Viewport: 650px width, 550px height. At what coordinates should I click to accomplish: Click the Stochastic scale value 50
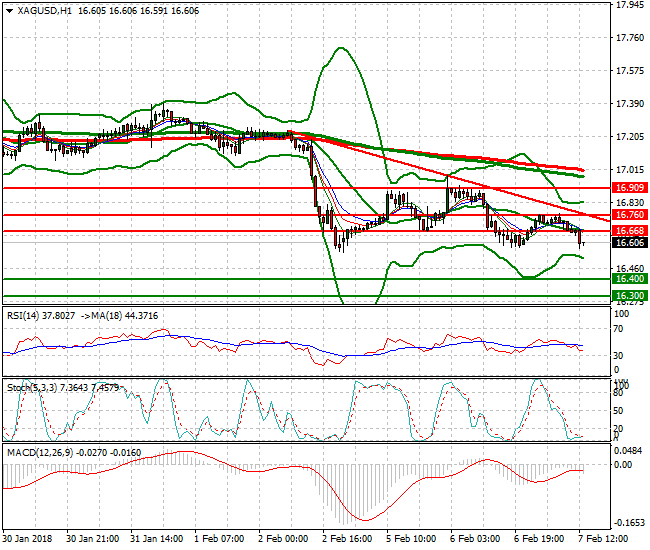coord(618,411)
